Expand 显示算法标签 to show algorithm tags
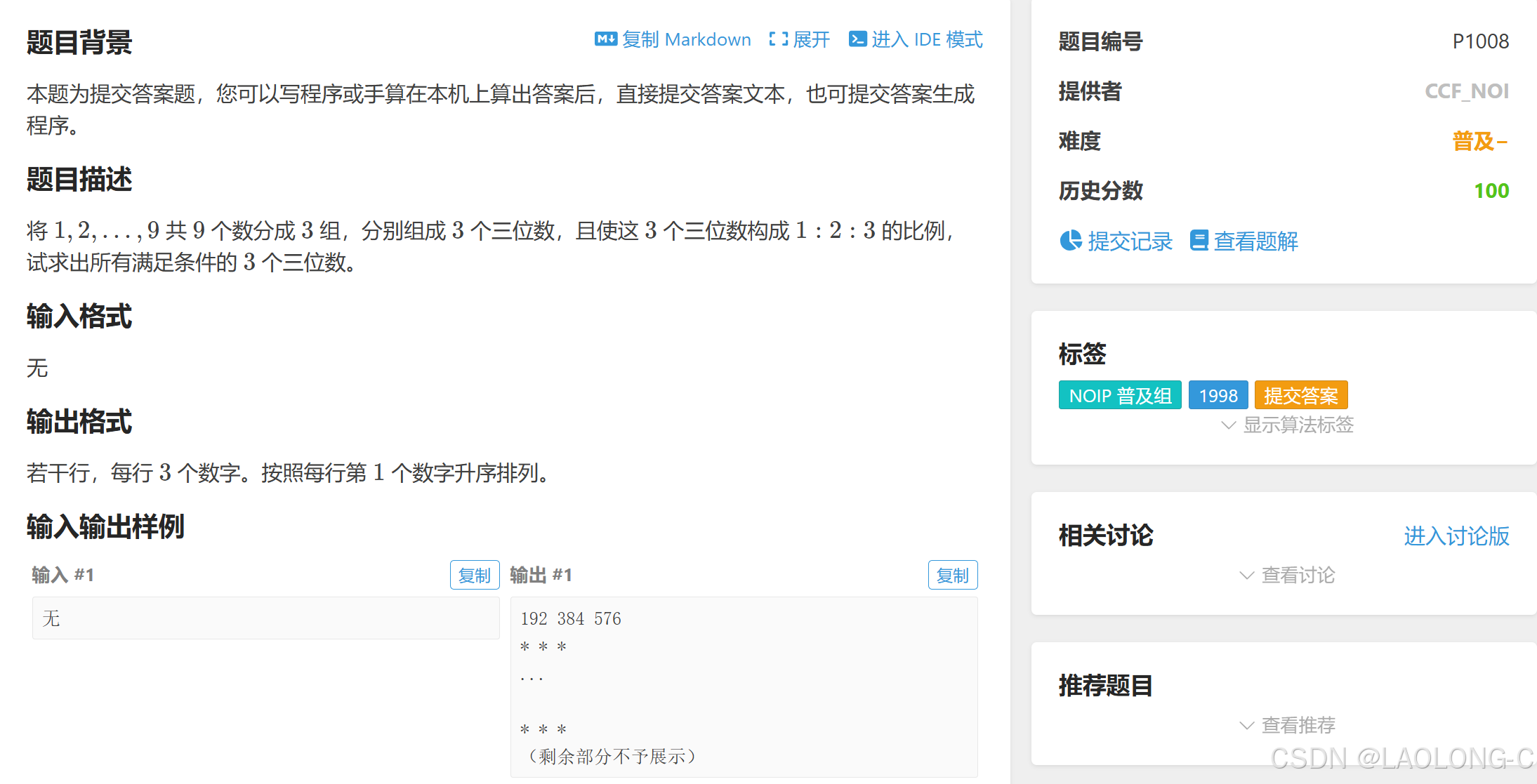 [x=1298, y=425]
